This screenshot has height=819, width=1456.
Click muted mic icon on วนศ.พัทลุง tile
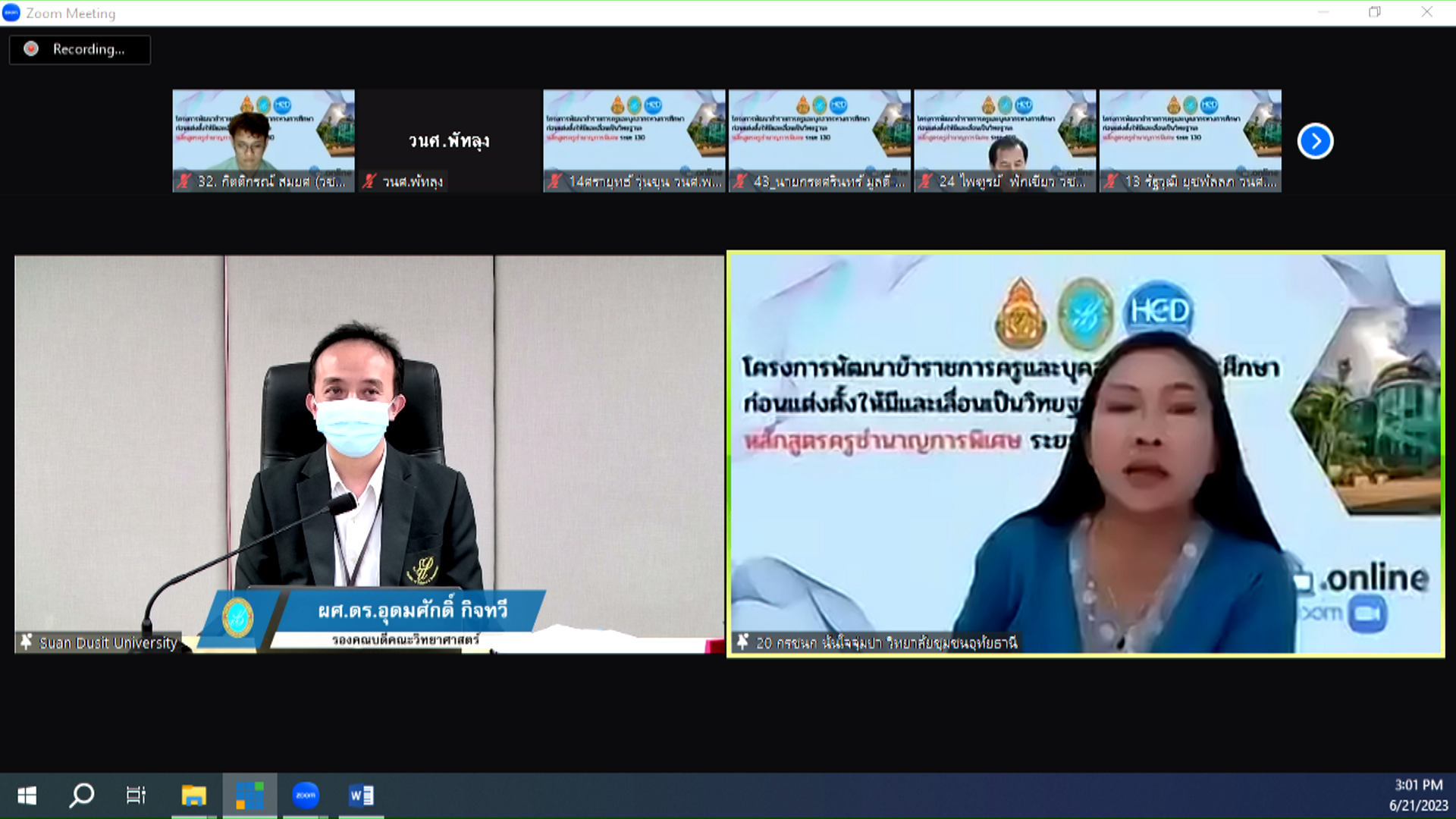(369, 181)
